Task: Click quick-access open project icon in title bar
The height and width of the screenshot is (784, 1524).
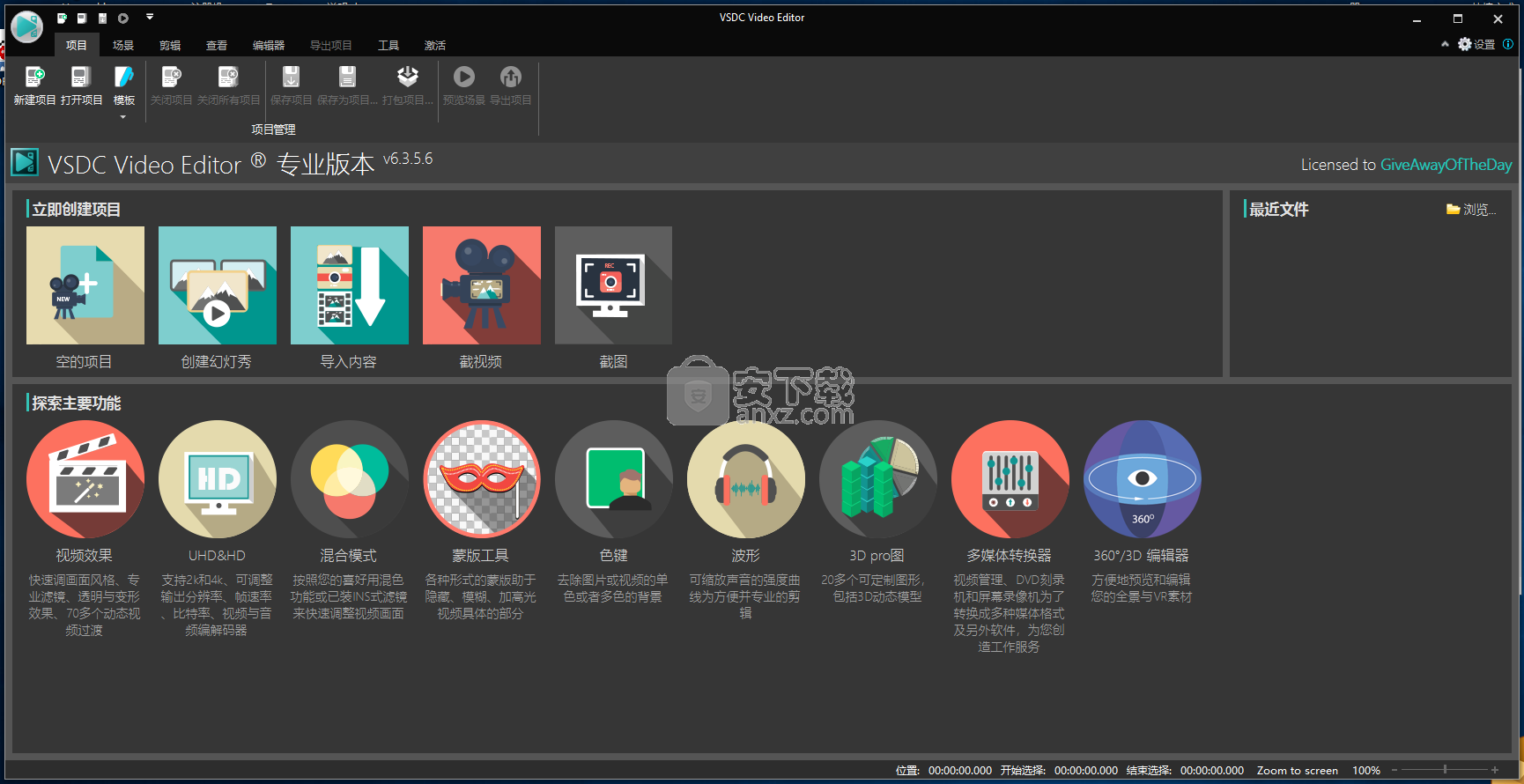Action: [82, 18]
